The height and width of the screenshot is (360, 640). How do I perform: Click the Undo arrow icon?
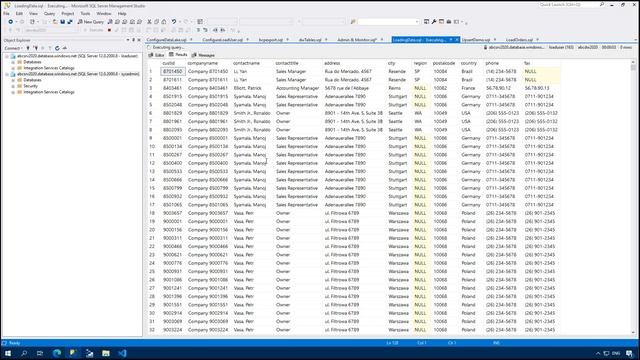(174, 22)
